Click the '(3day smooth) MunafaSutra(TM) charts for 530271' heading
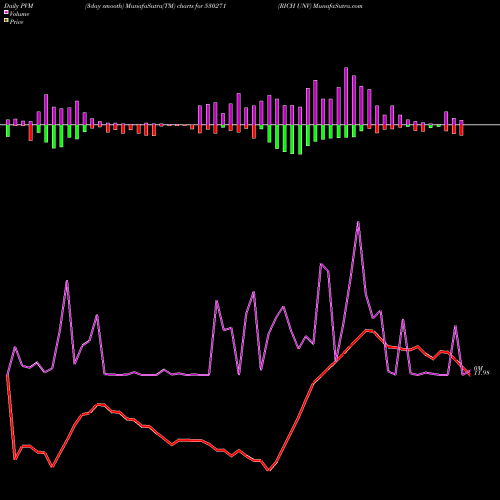The height and width of the screenshot is (500, 500). click(x=155, y=6)
